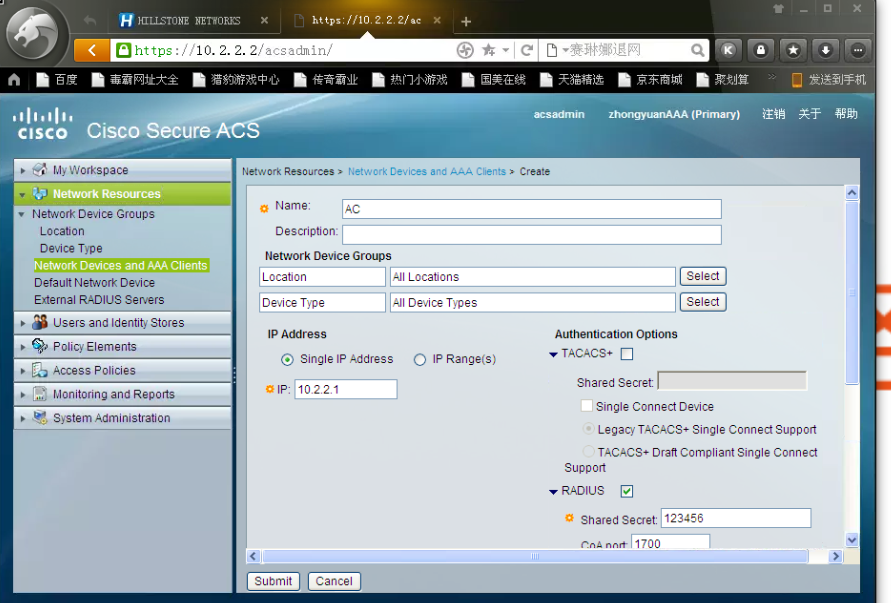The image size is (891, 603).
Task: Click the home icon on bookmarks bar
Action: coord(14,80)
